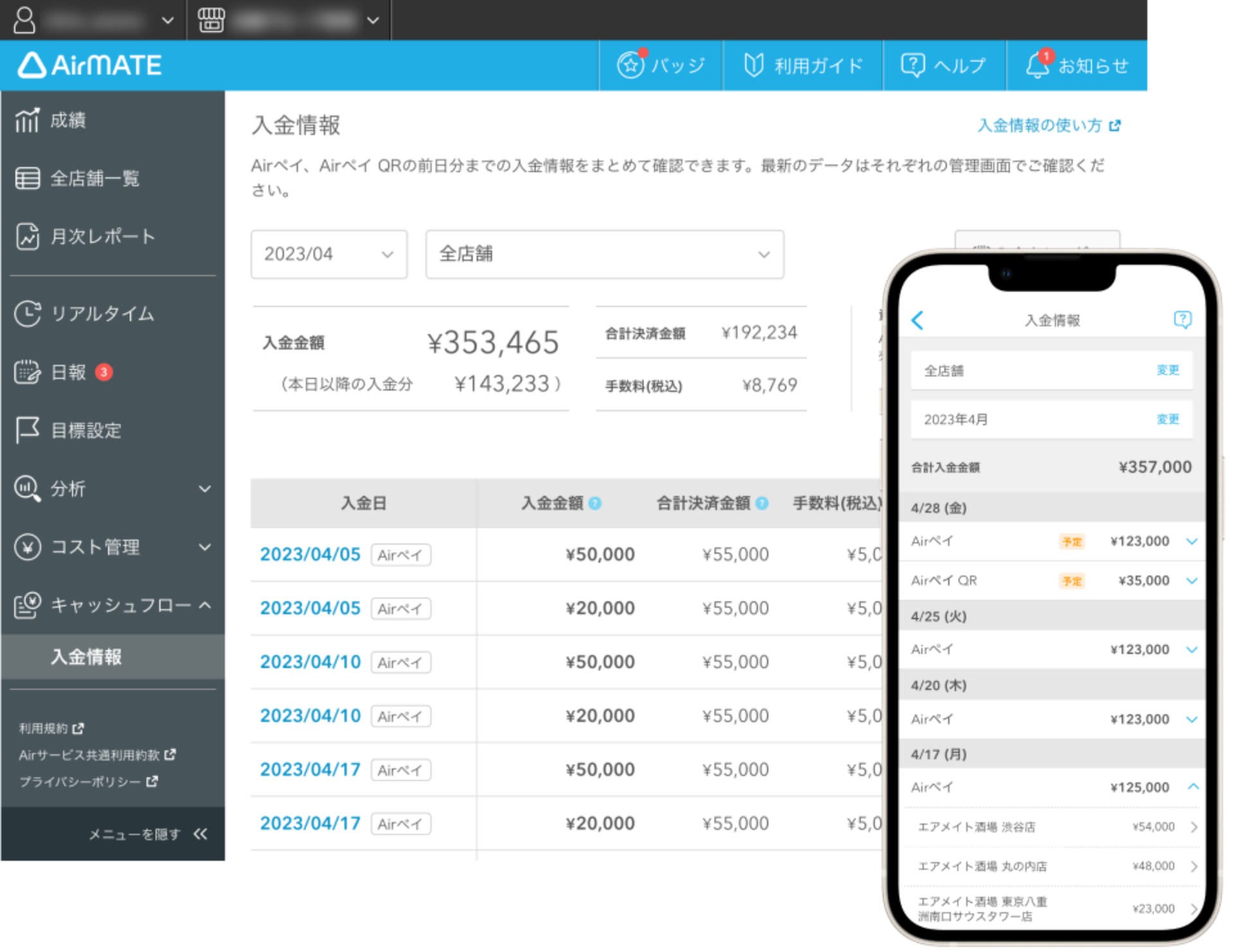Open the store name dropdown arrow in top bar
This screenshot has width=1236, height=952.
pos(373,21)
